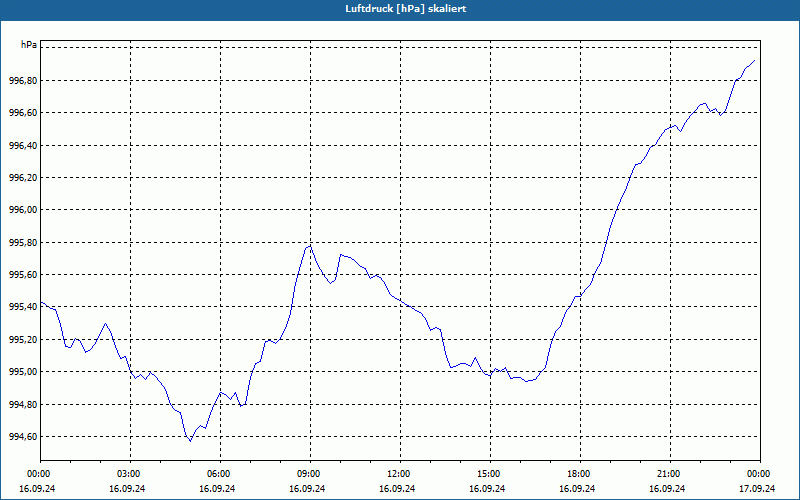Select the 996,40 axis value
800x500 pixels.
coord(23,145)
